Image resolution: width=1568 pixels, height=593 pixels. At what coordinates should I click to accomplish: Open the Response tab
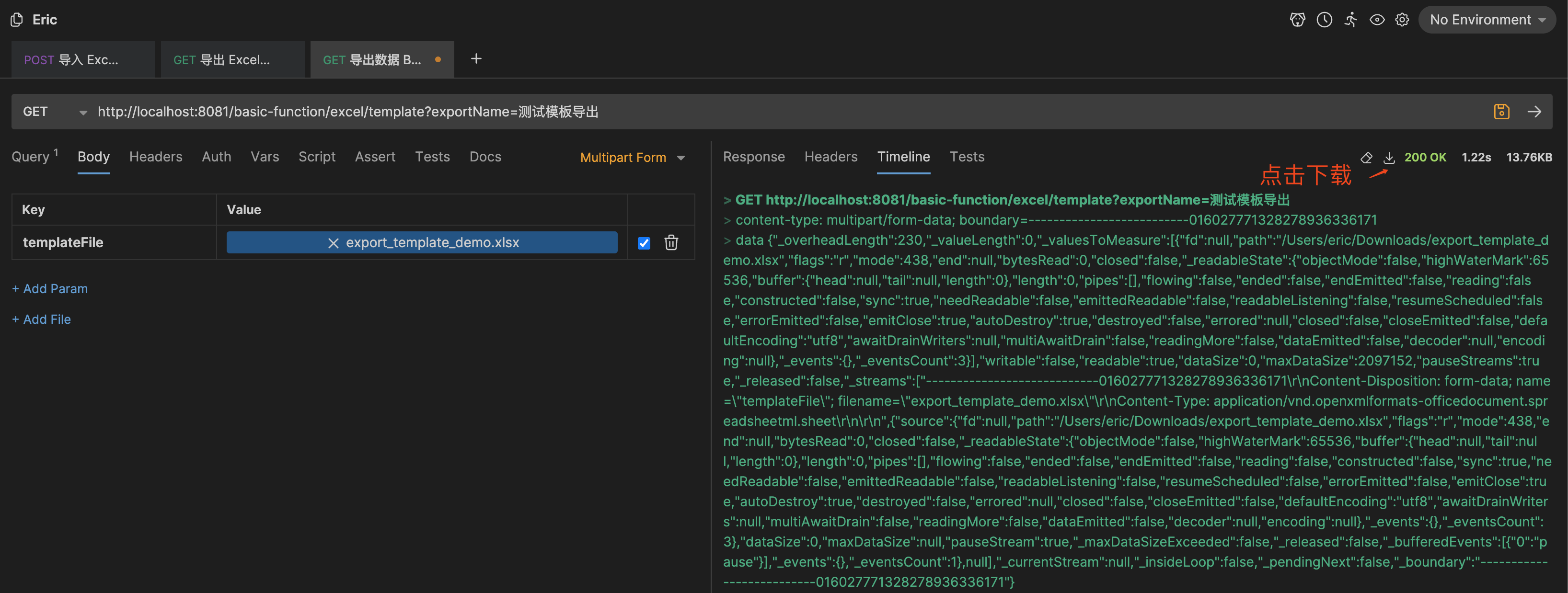tap(753, 156)
